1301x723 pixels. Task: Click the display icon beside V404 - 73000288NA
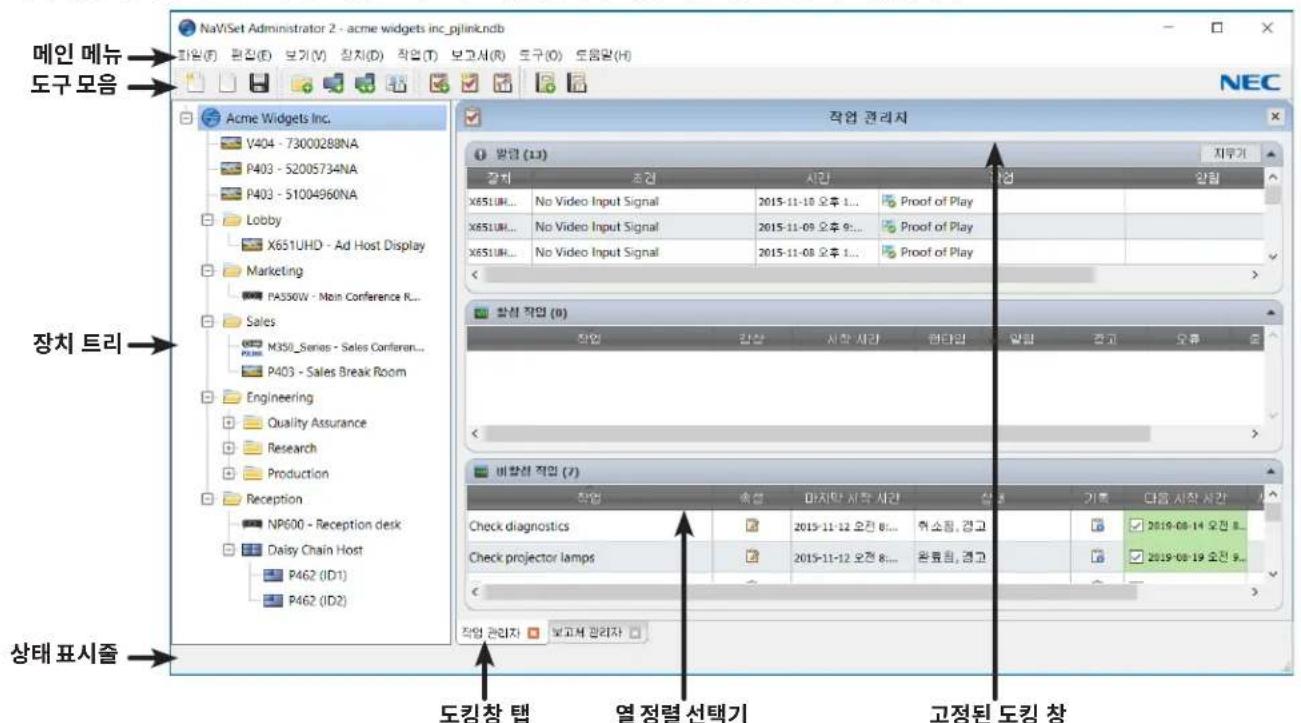(x=229, y=144)
